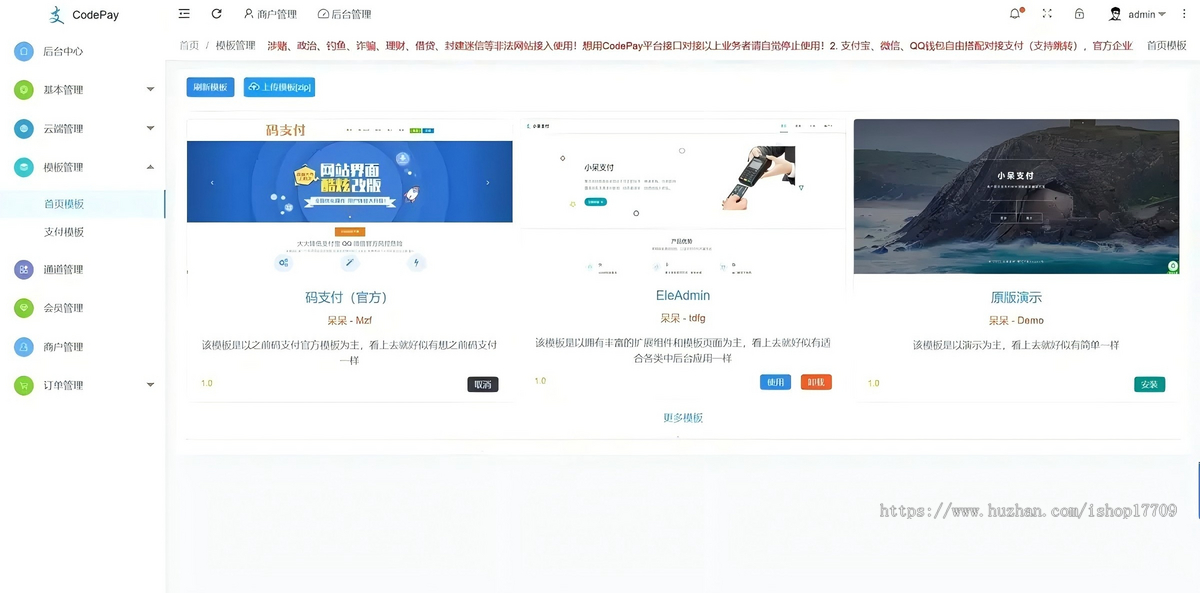The height and width of the screenshot is (593, 1200).
Task: Select 首页模板 in the sidebar submenu
Action: pyautogui.click(x=64, y=204)
